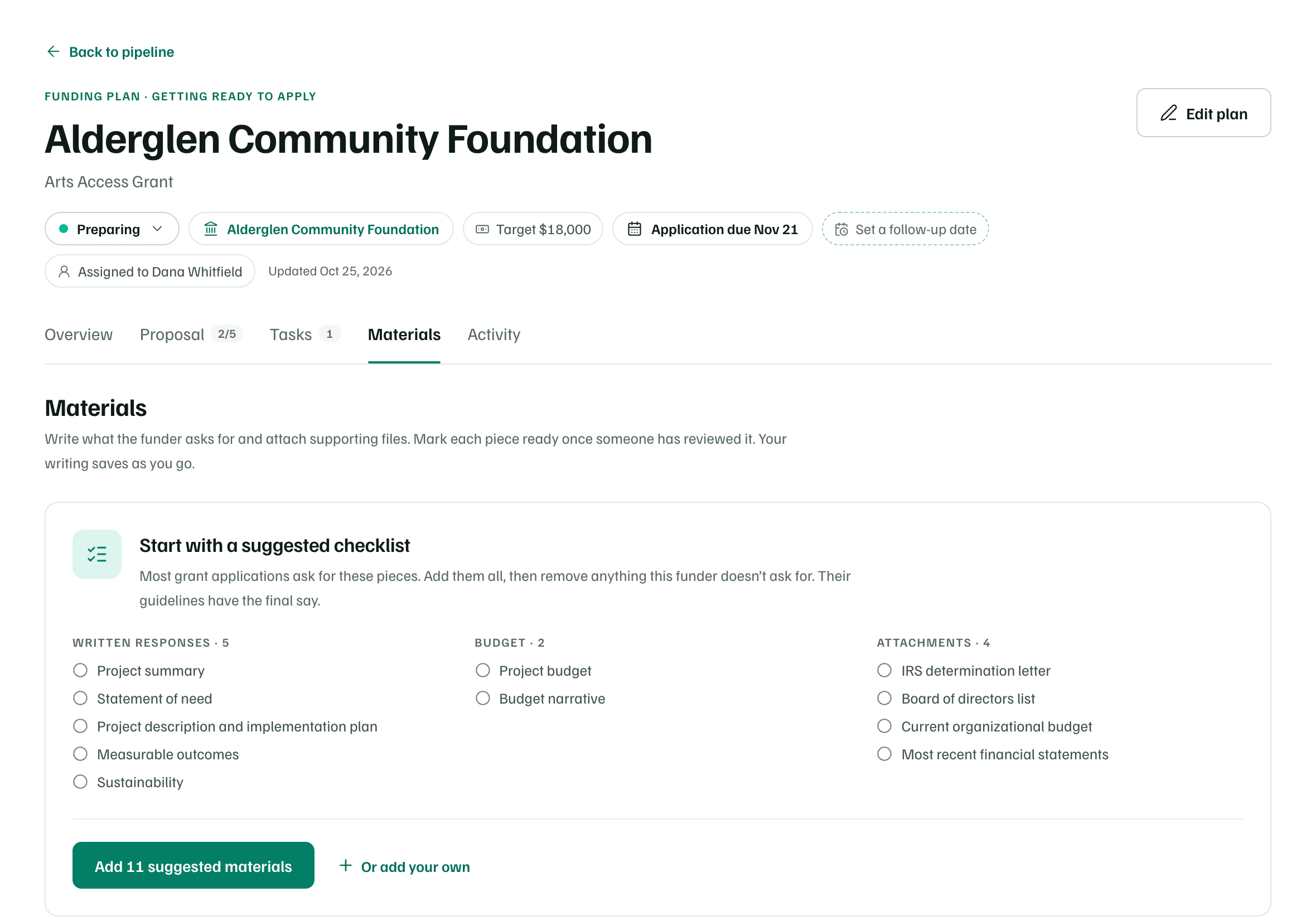Click Add 11 suggested materials button

[193, 866]
